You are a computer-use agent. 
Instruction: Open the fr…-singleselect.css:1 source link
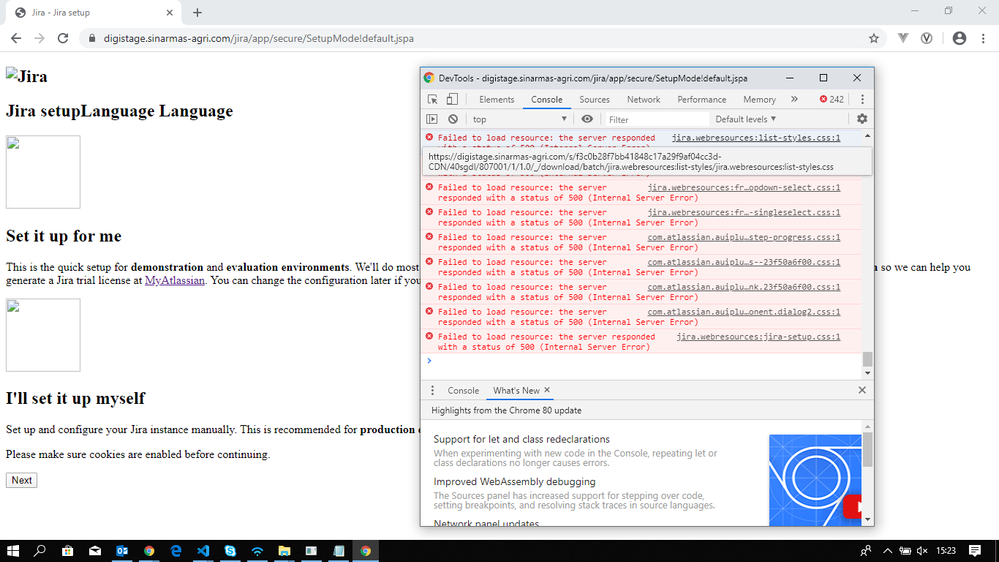coord(744,212)
